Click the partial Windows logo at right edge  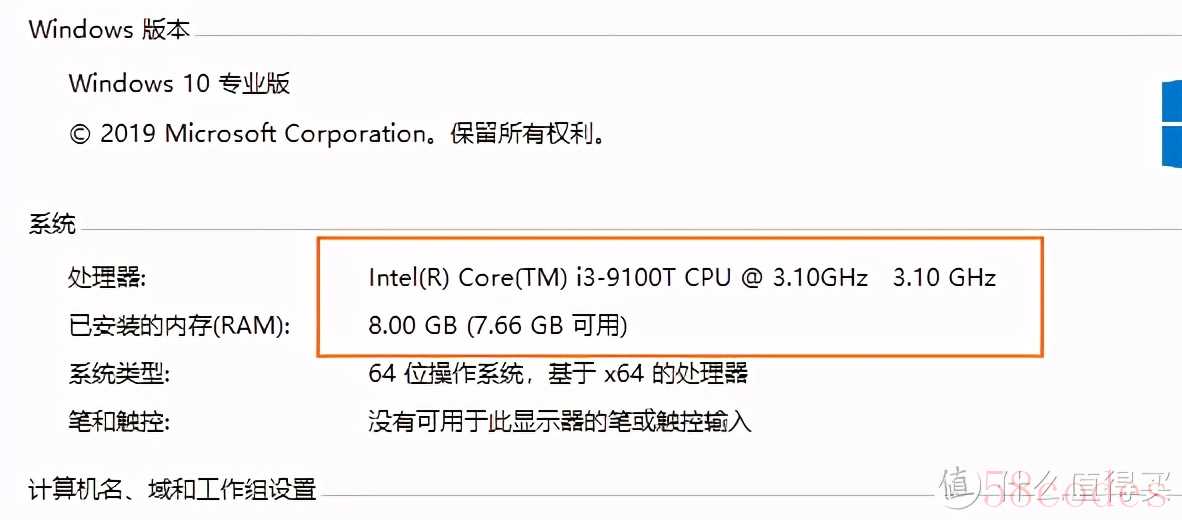(1171, 121)
